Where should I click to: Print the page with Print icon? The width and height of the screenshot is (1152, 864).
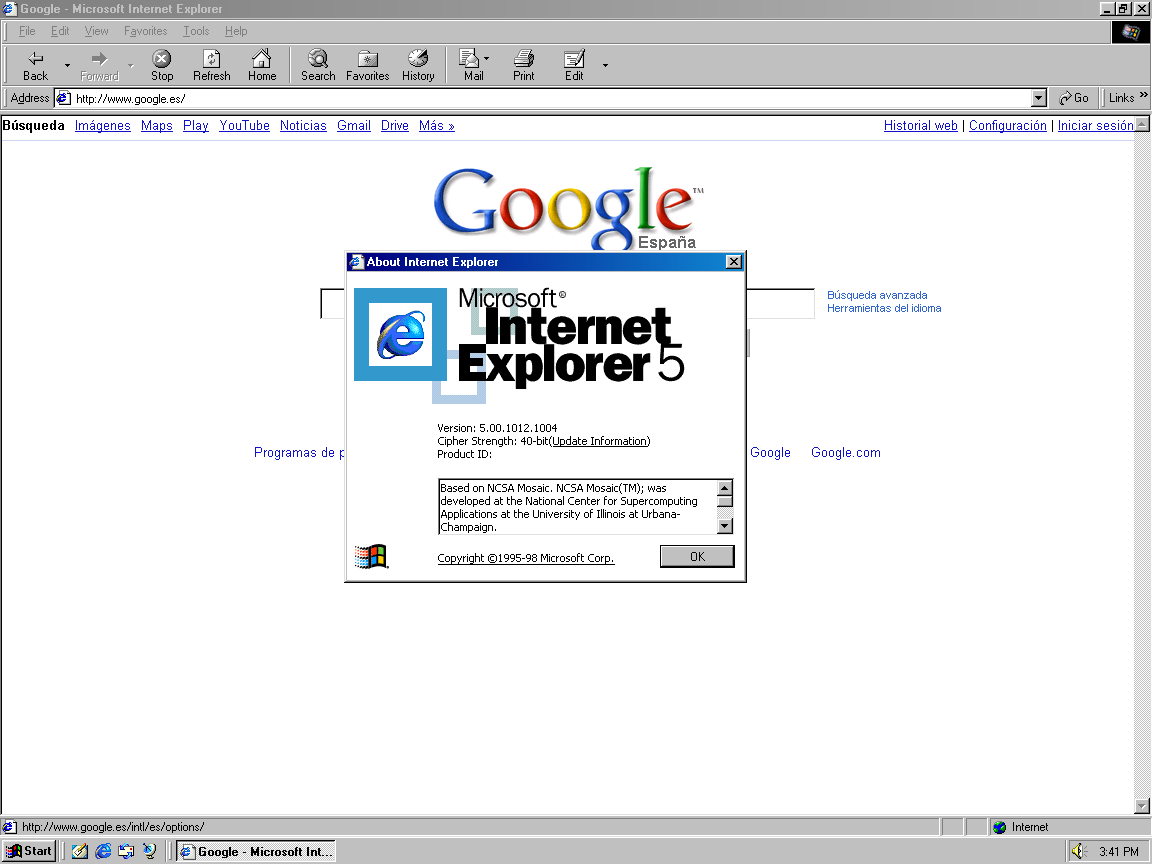(x=524, y=65)
